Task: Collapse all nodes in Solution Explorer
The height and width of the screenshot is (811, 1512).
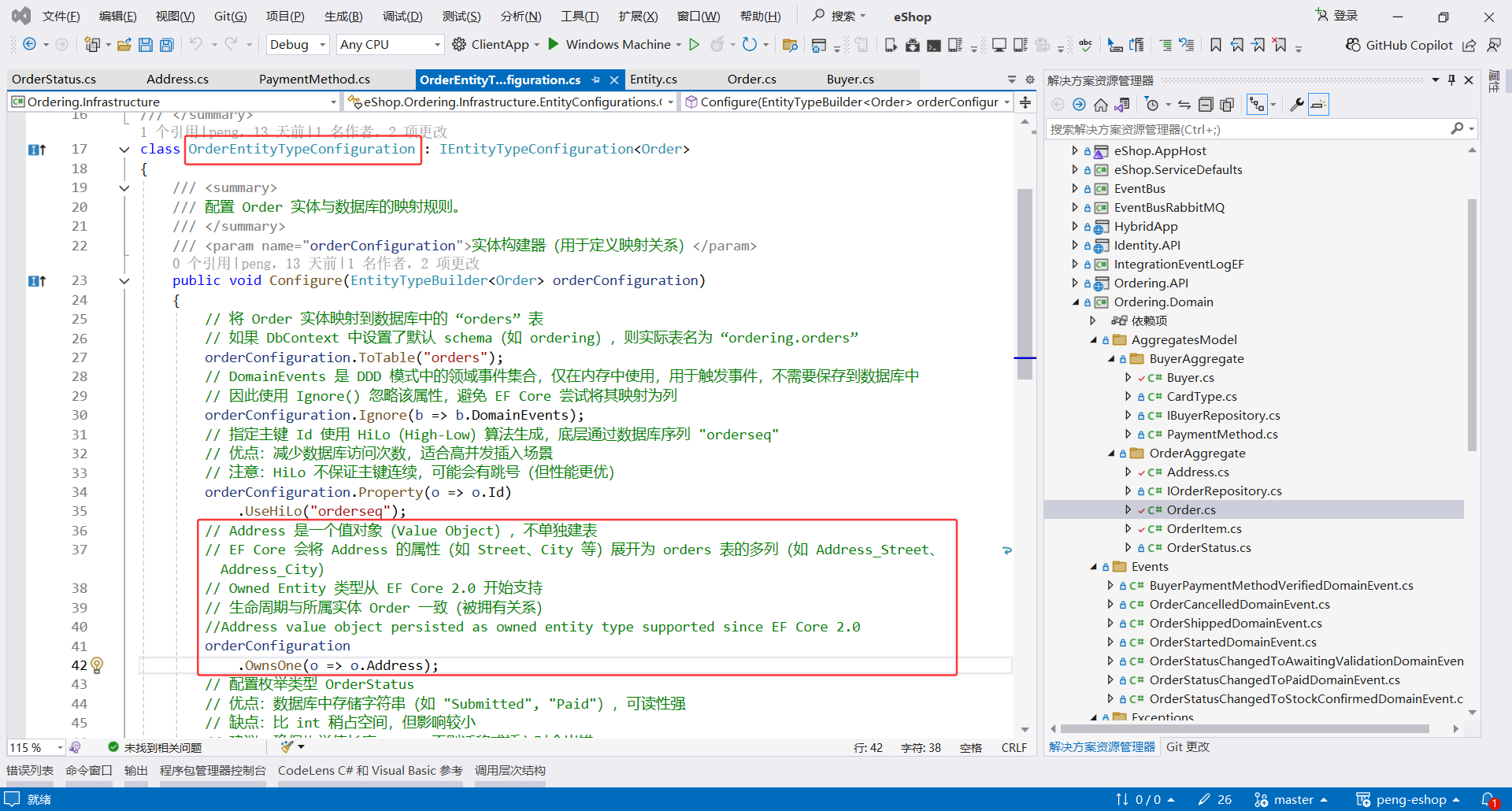Action: tap(1206, 104)
